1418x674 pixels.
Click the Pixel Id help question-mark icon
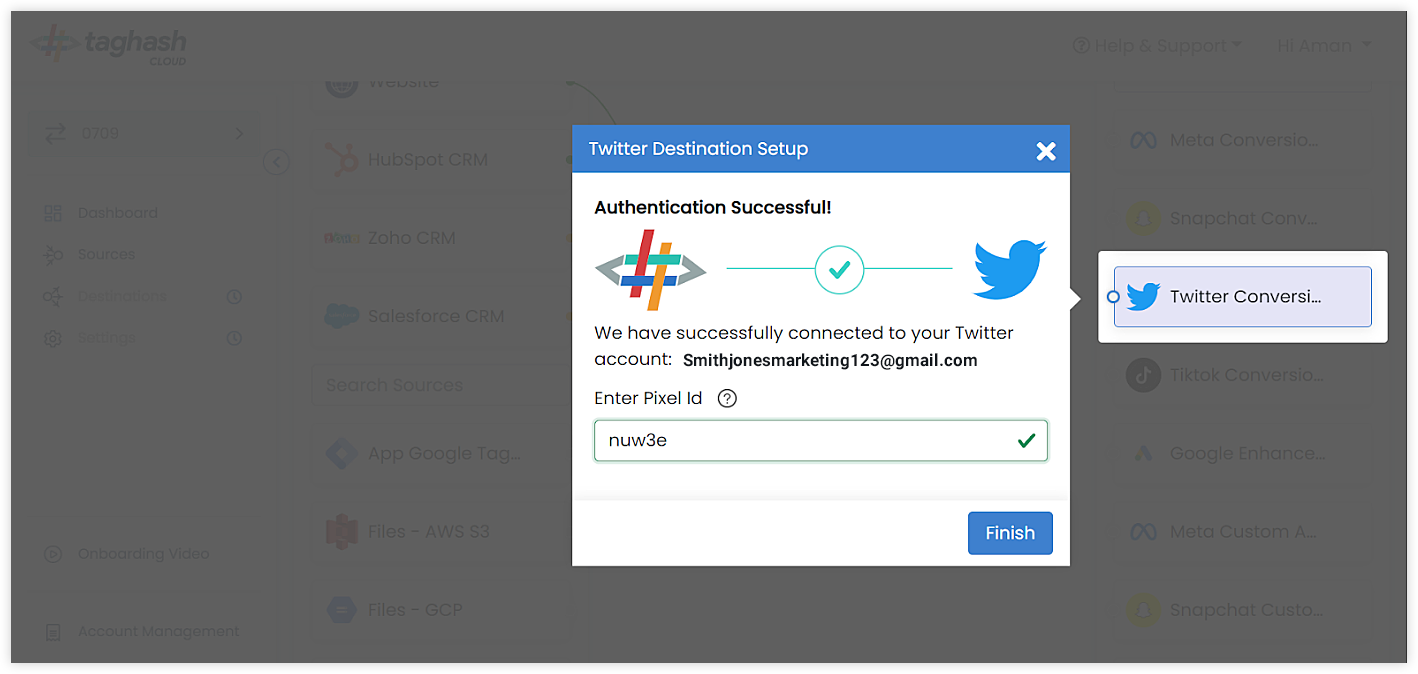pyautogui.click(x=728, y=398)
